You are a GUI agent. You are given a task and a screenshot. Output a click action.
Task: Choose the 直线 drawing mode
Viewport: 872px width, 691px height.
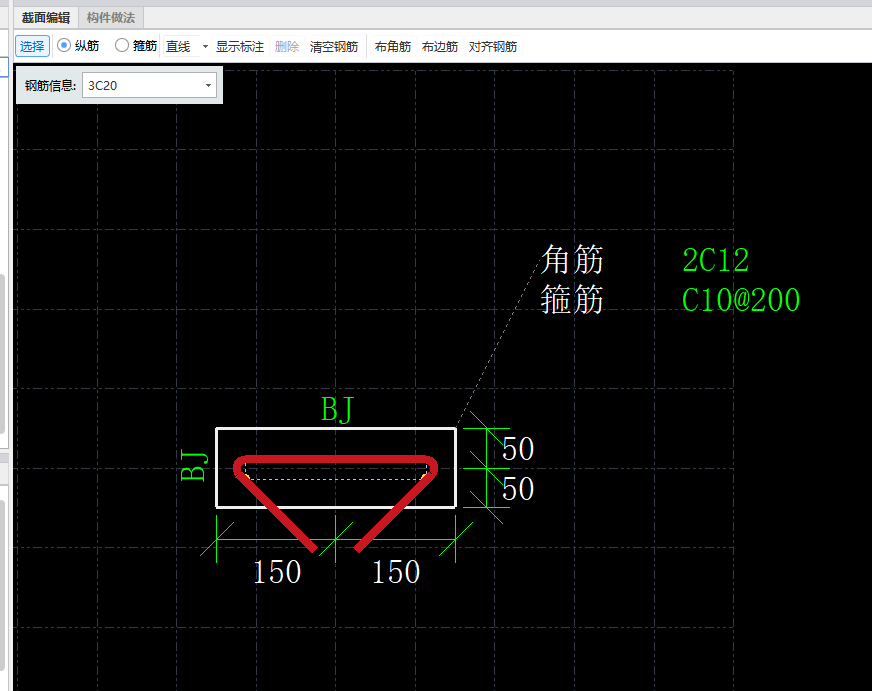click(178, 46)
